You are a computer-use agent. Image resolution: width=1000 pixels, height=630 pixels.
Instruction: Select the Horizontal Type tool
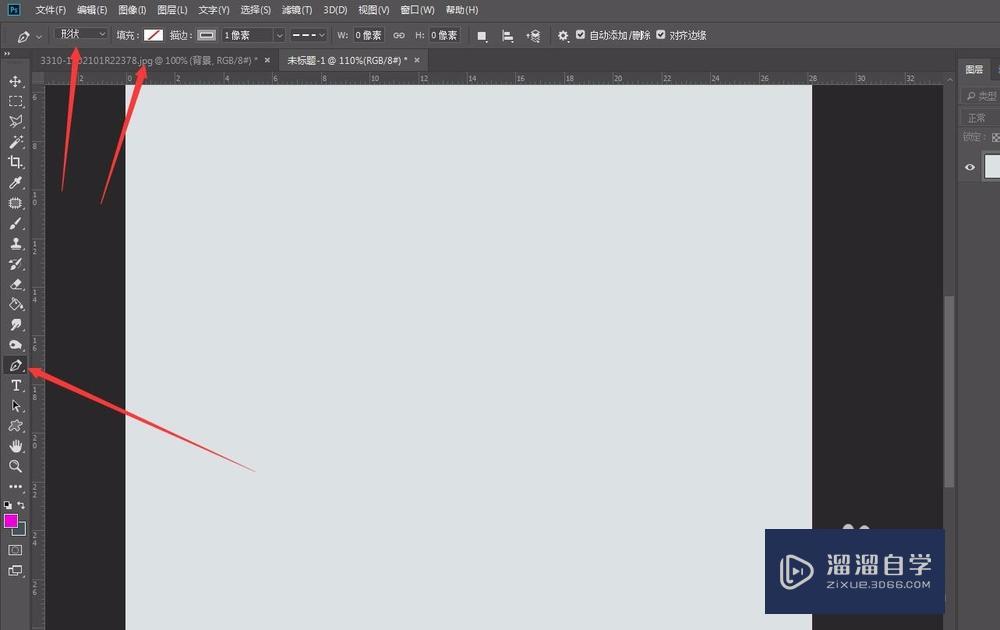(15, 386)
